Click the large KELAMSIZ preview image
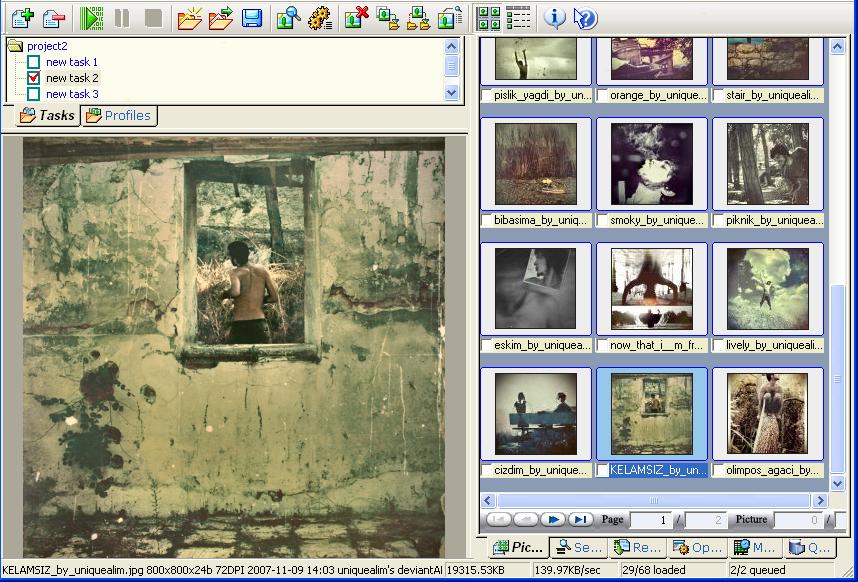 click(234, 347)
